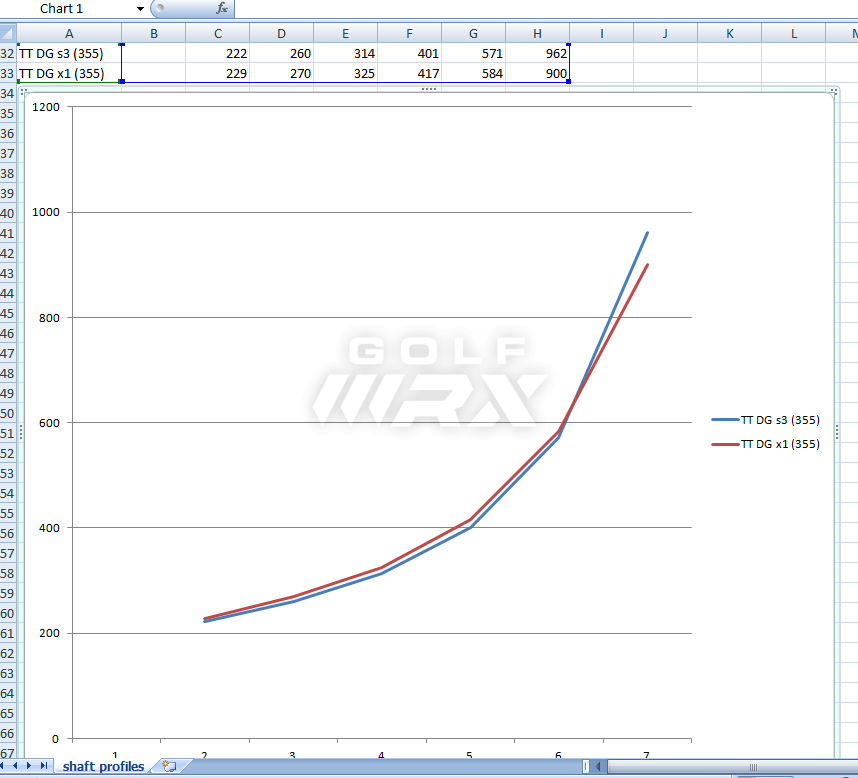This screenshot has width=858, height=778.
Task: Click the next-sheet navigation arrow
Action: tap(32, 766)
